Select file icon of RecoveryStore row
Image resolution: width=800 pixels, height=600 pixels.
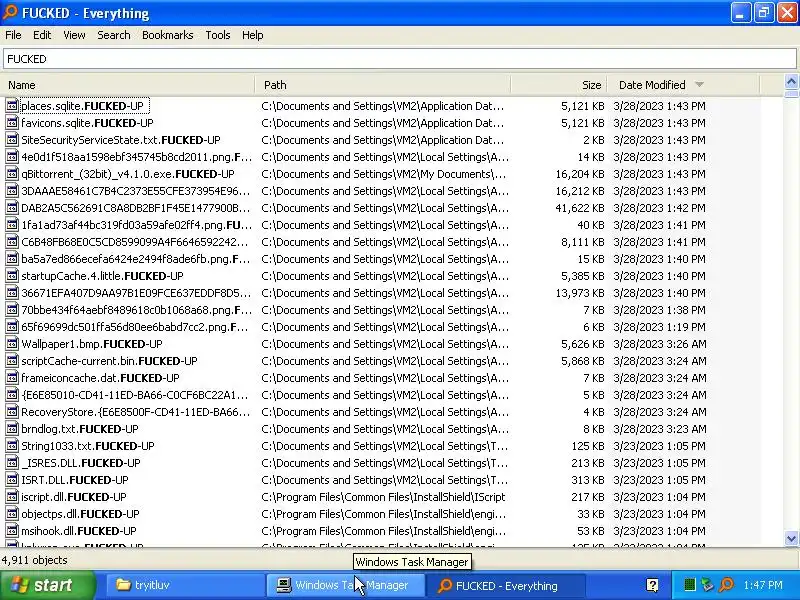(12, 412)
